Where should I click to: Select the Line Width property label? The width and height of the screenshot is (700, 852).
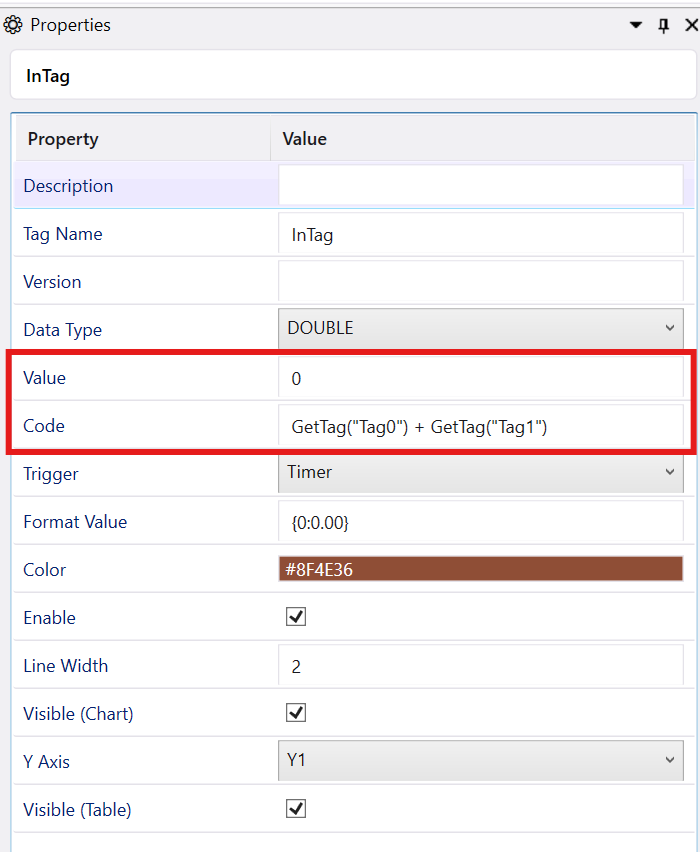65,666
